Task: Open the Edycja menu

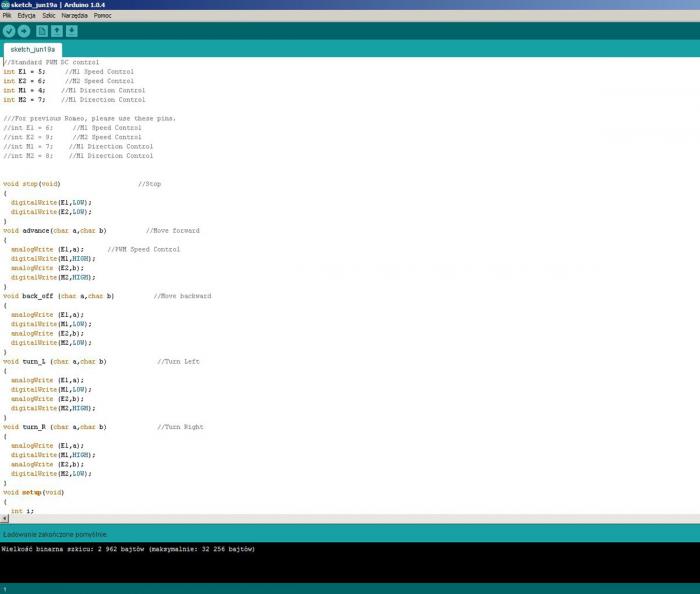Action: point(27,16)
